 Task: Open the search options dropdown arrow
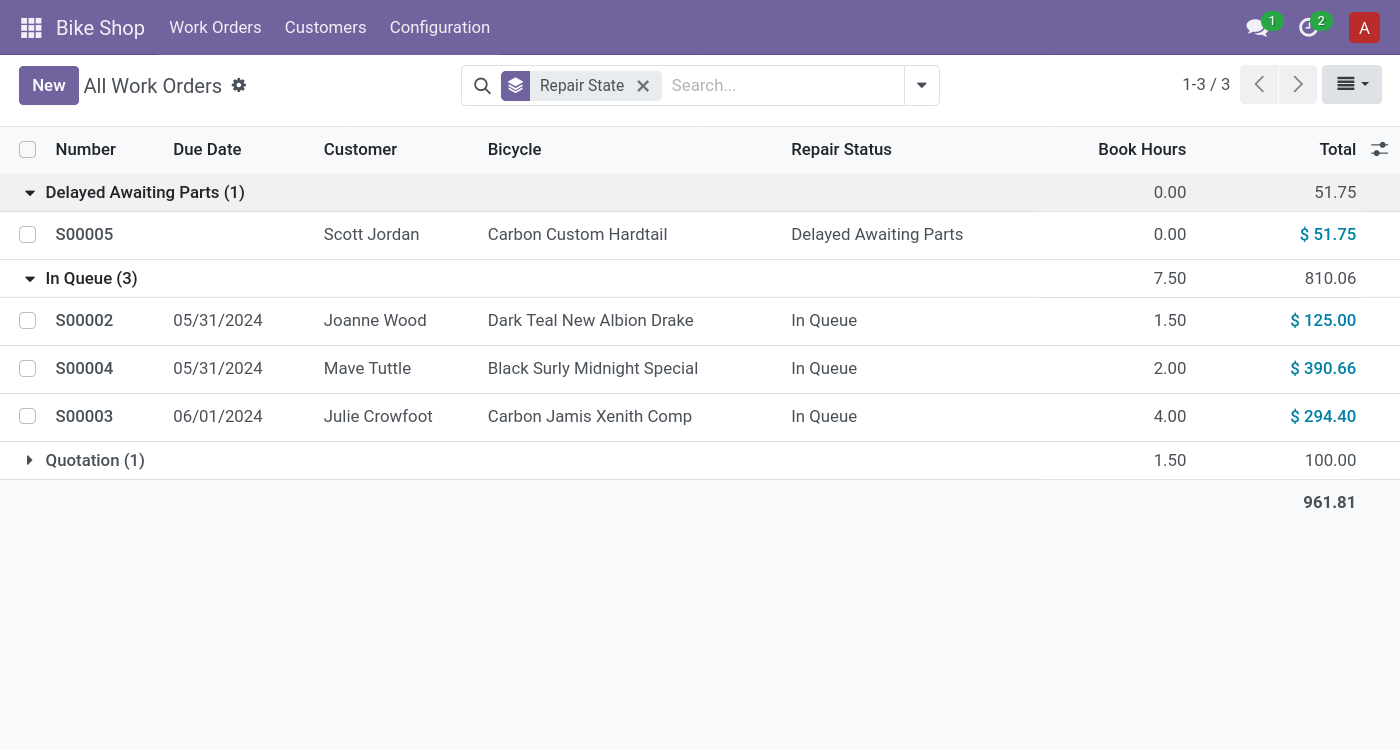[921, 86]
